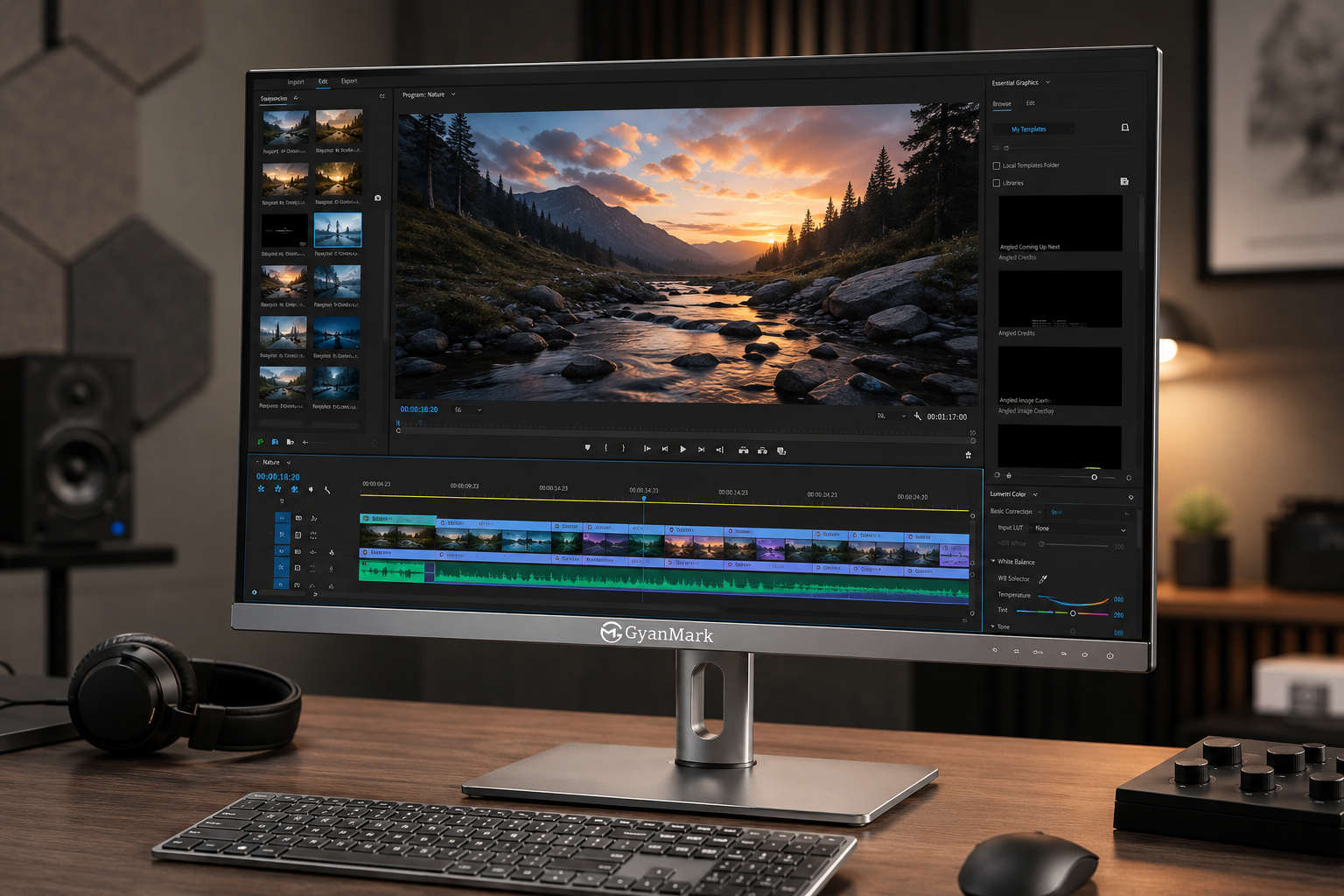
Task: Open the Browse tab in Essential Graphics
Action: click(x=1002, y=104)
